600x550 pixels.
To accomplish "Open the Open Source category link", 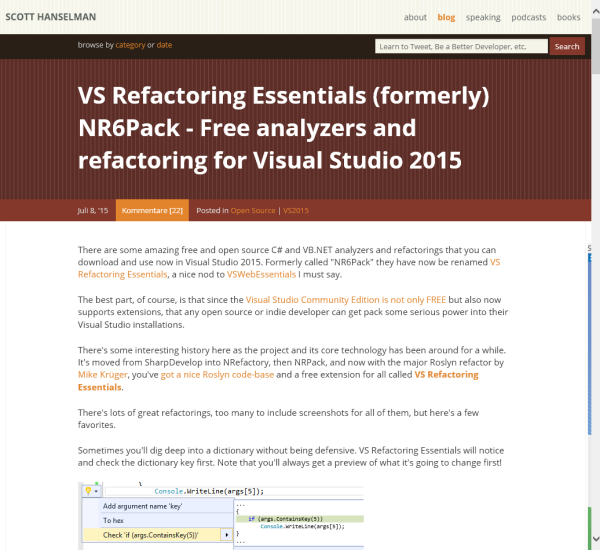I will click(x=253, y=211).
